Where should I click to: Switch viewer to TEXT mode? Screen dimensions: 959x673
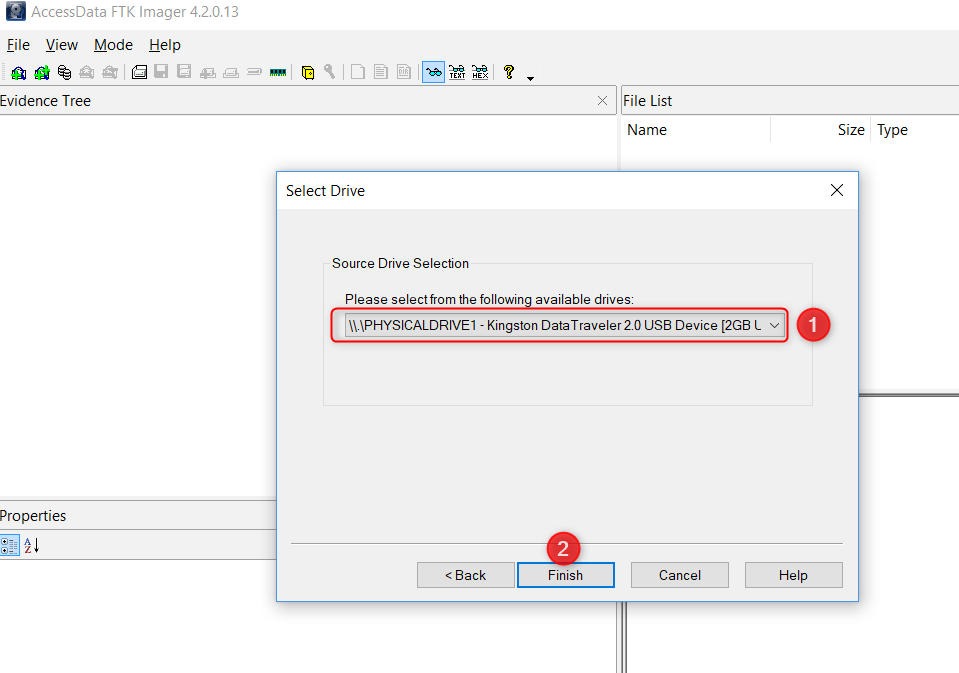click(457, 72)
